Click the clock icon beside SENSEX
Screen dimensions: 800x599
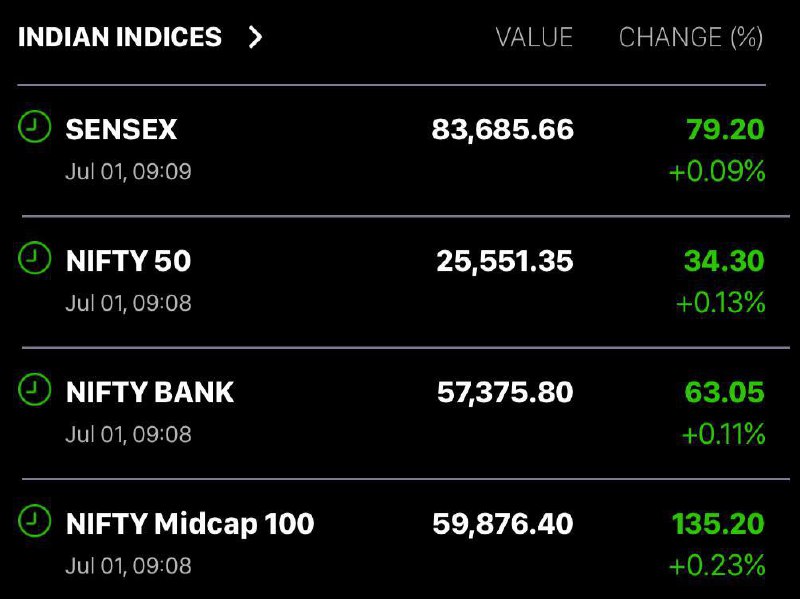(34, 127)
